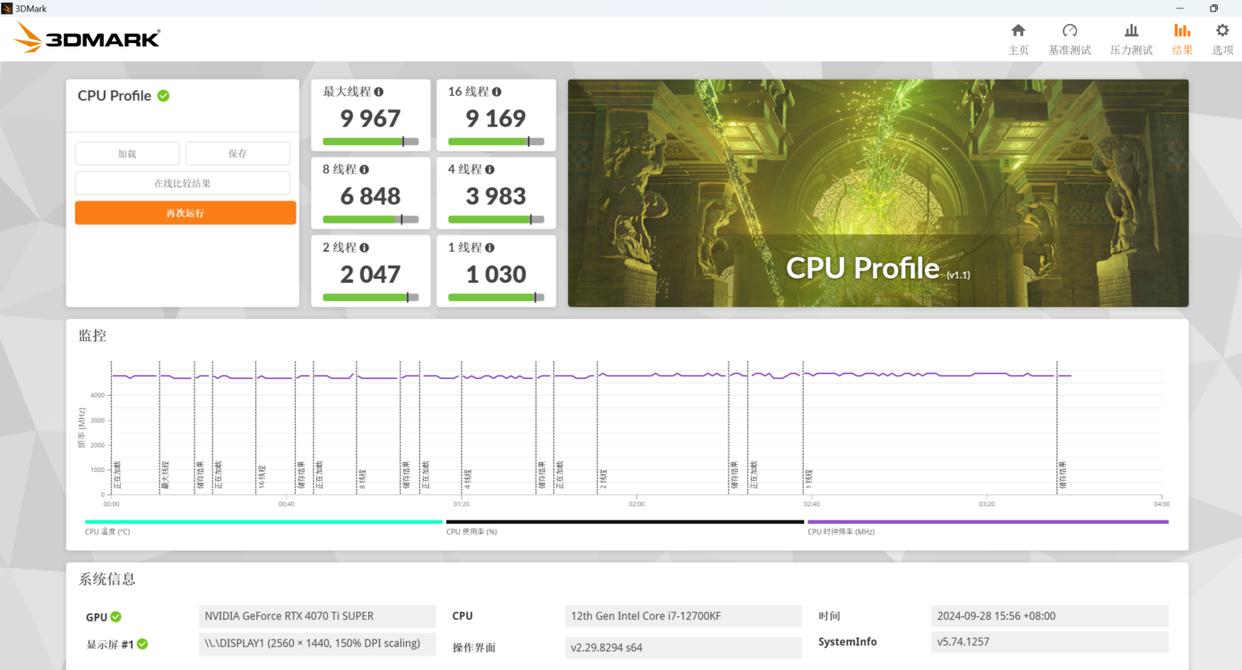The width and height of the screenshot is (1242, 670).
Task: Click the purple clock frequency graph line
Action: pyautogui.click(x=590, y=376)
